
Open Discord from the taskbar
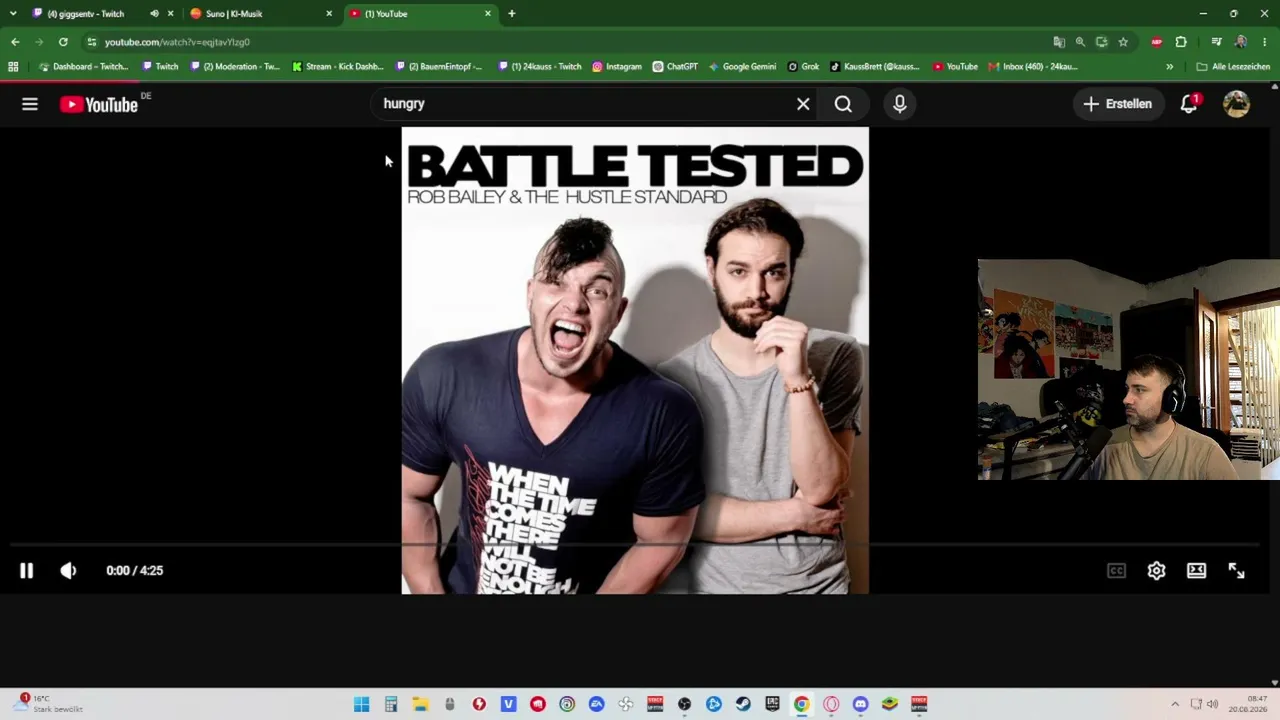[x=860, y=704]
